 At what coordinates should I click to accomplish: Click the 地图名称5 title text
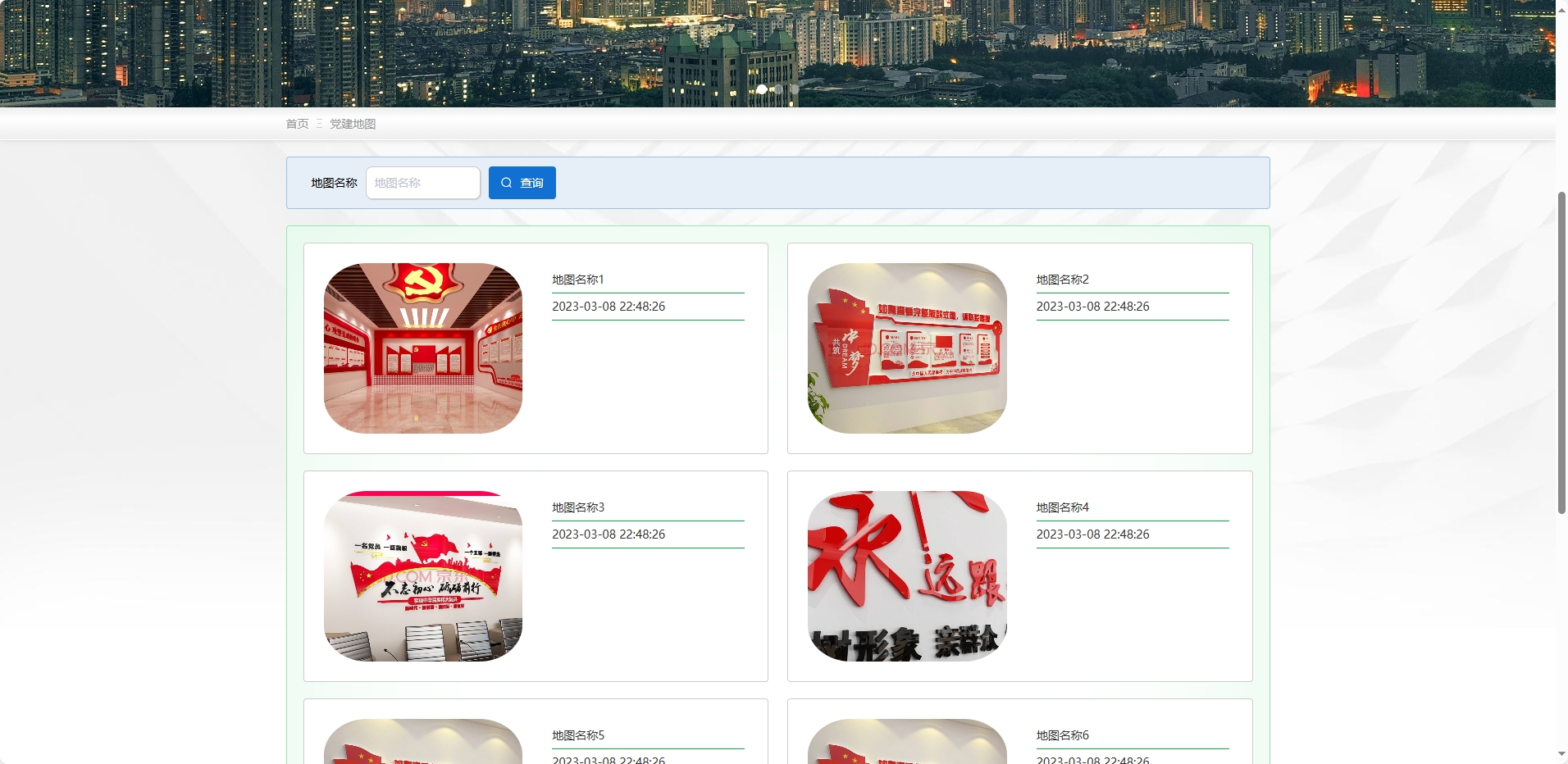[x=578, y=735]
